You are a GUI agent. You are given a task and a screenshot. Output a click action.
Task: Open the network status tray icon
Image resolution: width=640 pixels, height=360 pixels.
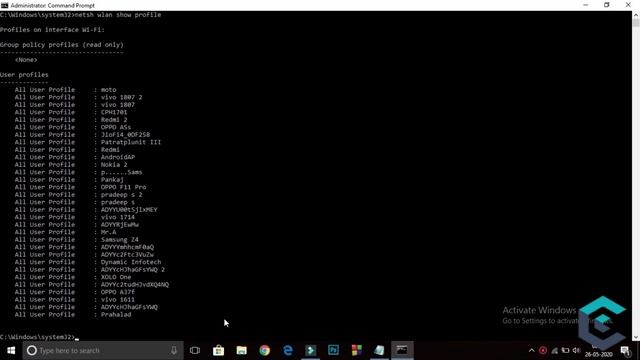(x=554, y=350)
